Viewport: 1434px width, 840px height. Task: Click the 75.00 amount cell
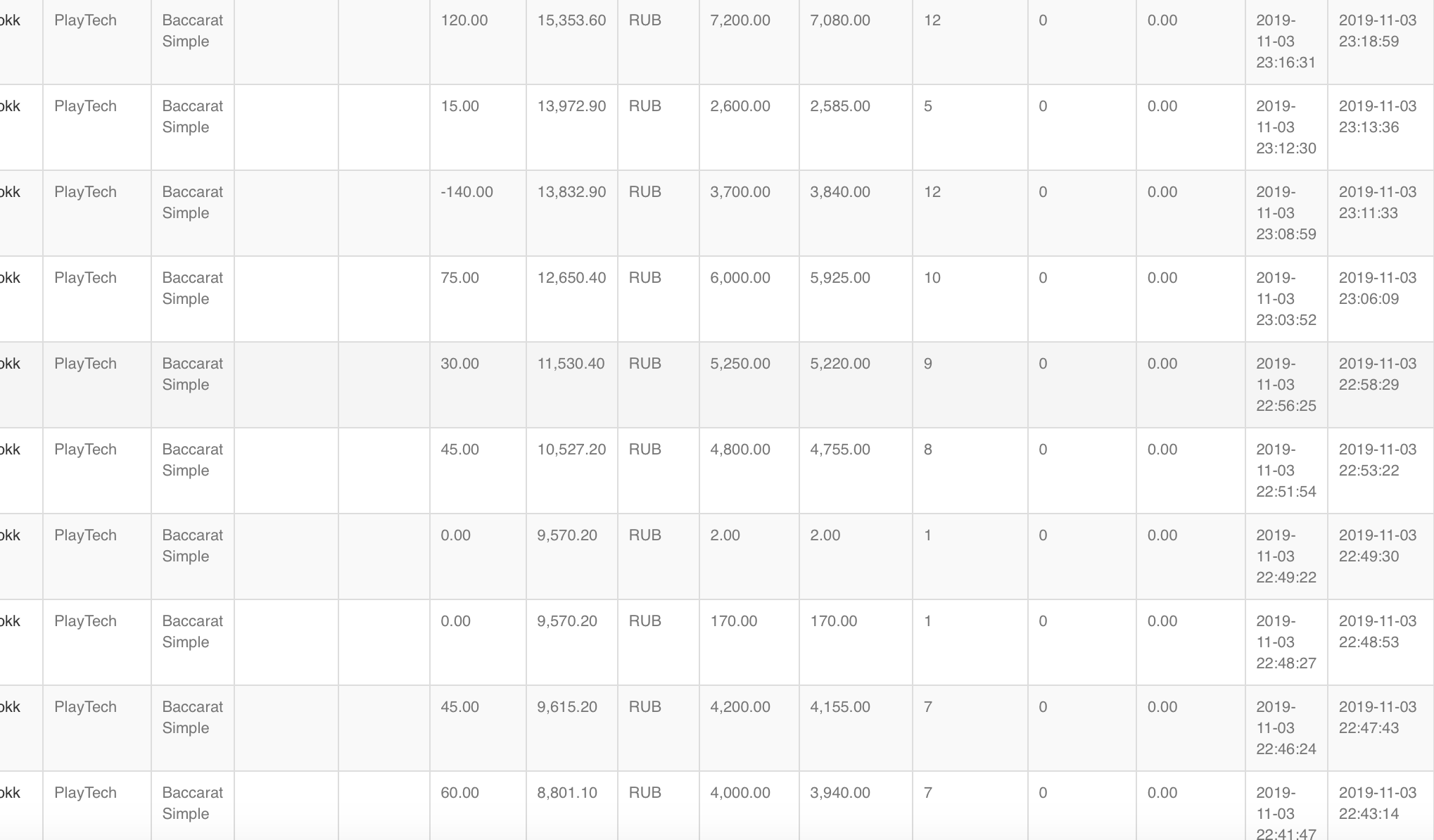tap(459, 278)
